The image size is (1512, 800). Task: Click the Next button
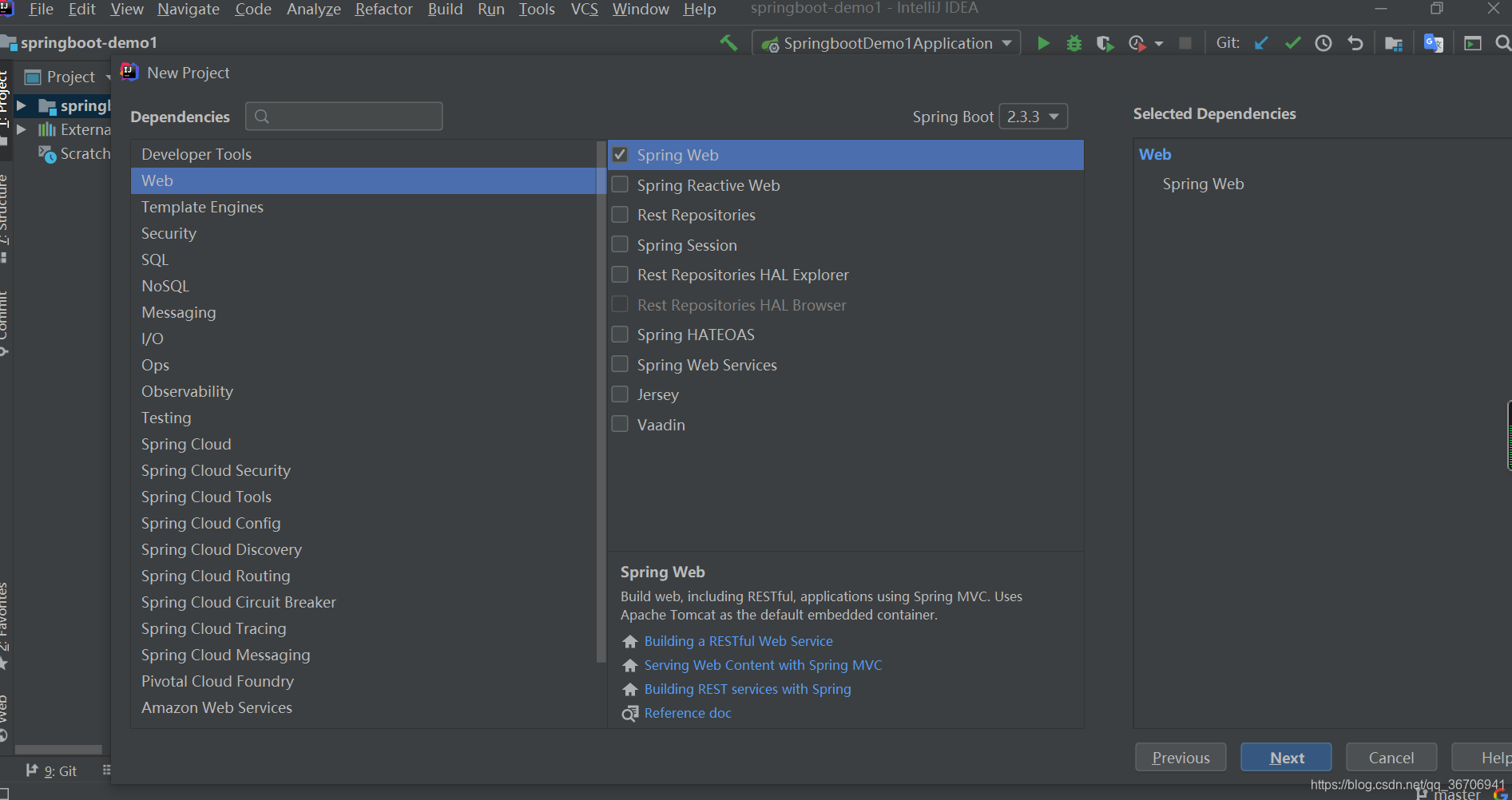click(x=1286, y=757)
